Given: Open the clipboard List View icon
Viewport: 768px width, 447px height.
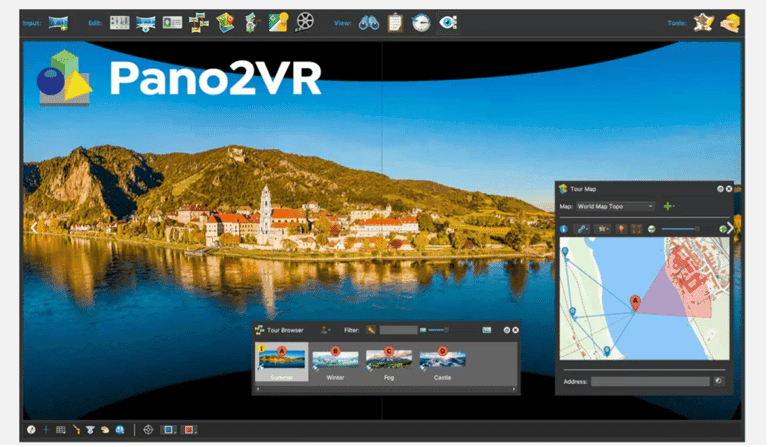Looking at the screenshot, I should pyautogui.click(x=395, y=23).
